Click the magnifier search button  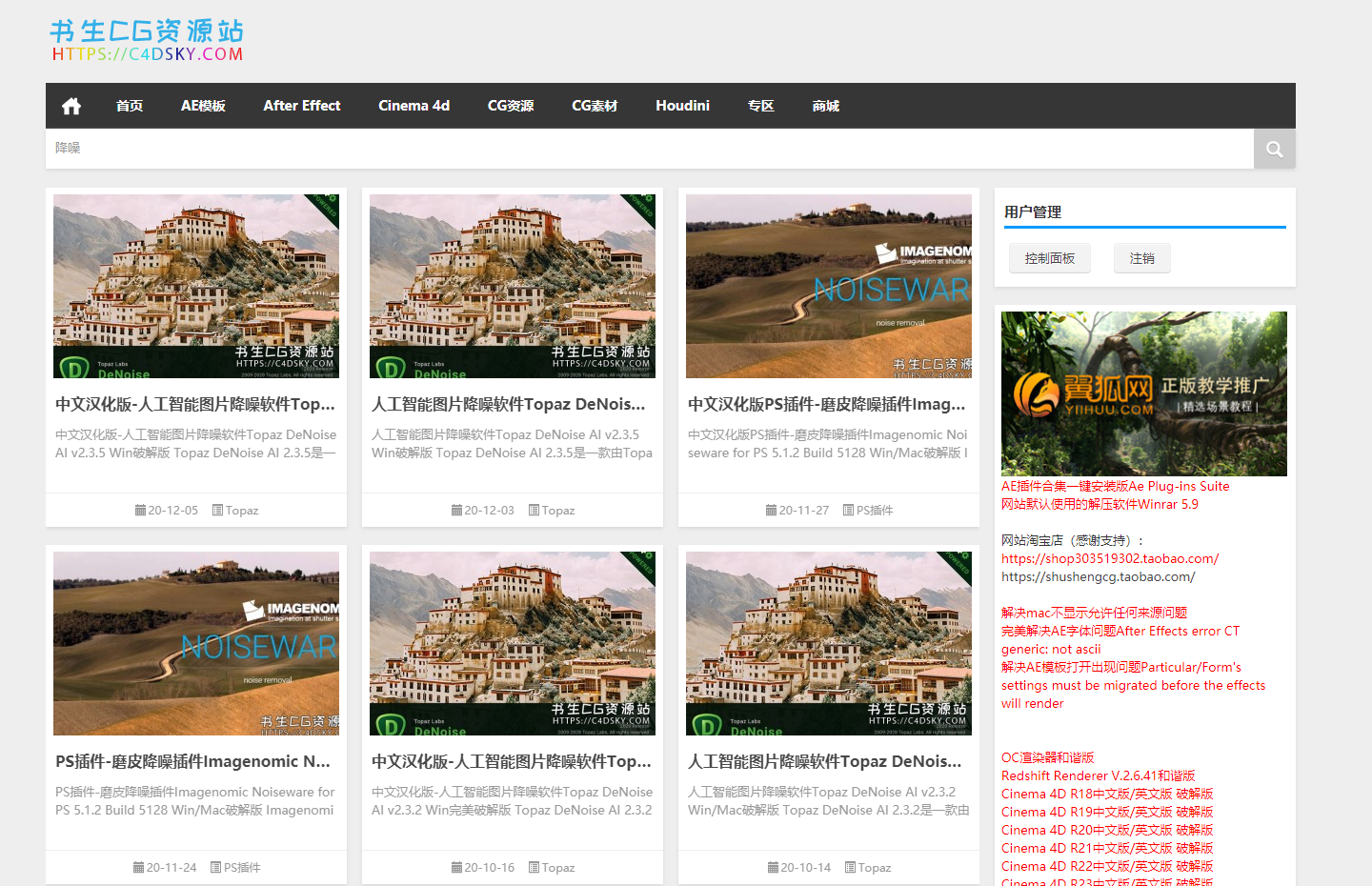(1275, 149)
